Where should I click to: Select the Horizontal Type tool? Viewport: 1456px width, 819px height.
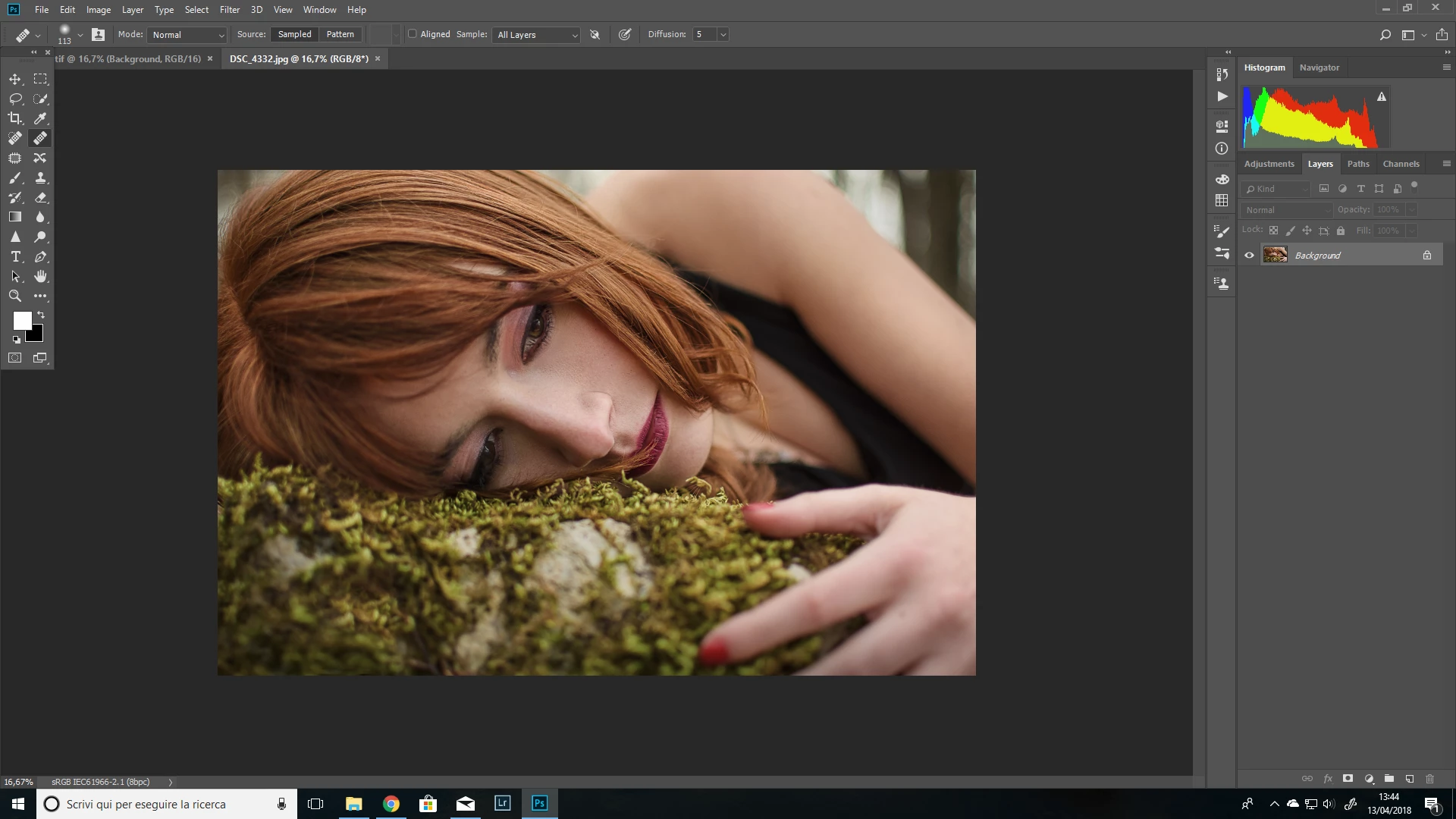15,257
